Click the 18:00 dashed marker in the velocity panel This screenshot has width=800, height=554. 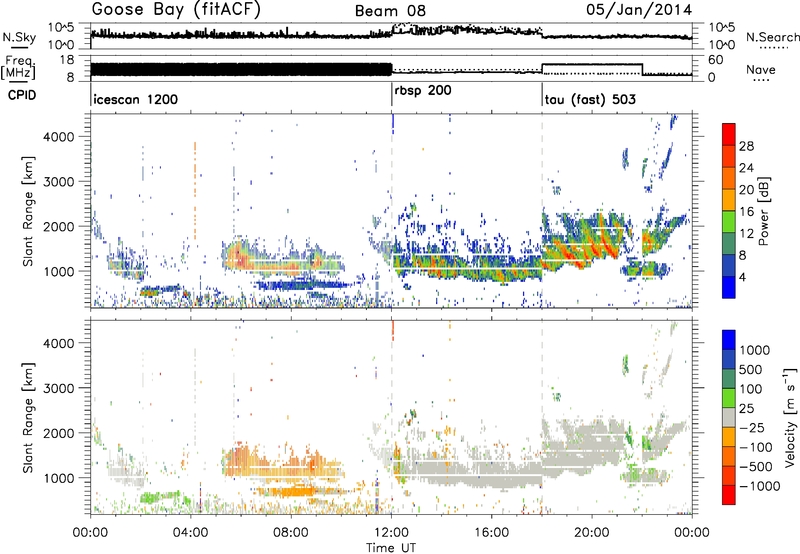[x=542, y=417]
